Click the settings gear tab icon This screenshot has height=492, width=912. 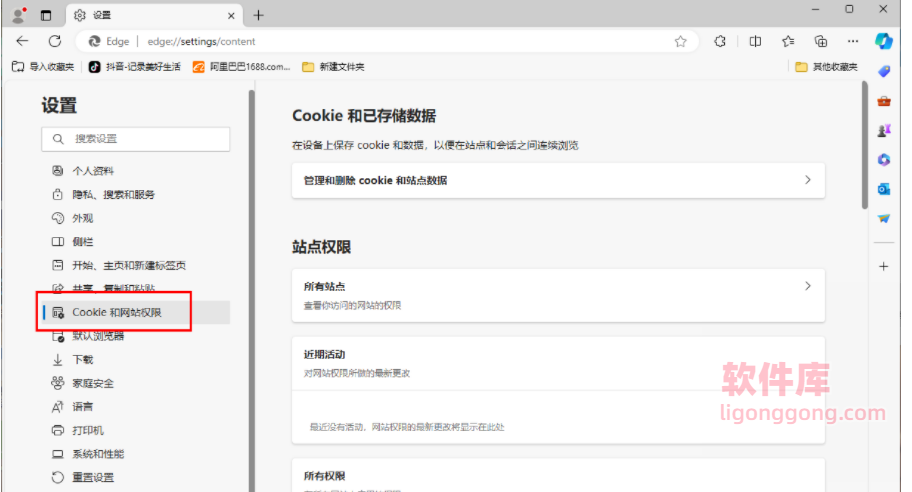click(x=80, y=15)
